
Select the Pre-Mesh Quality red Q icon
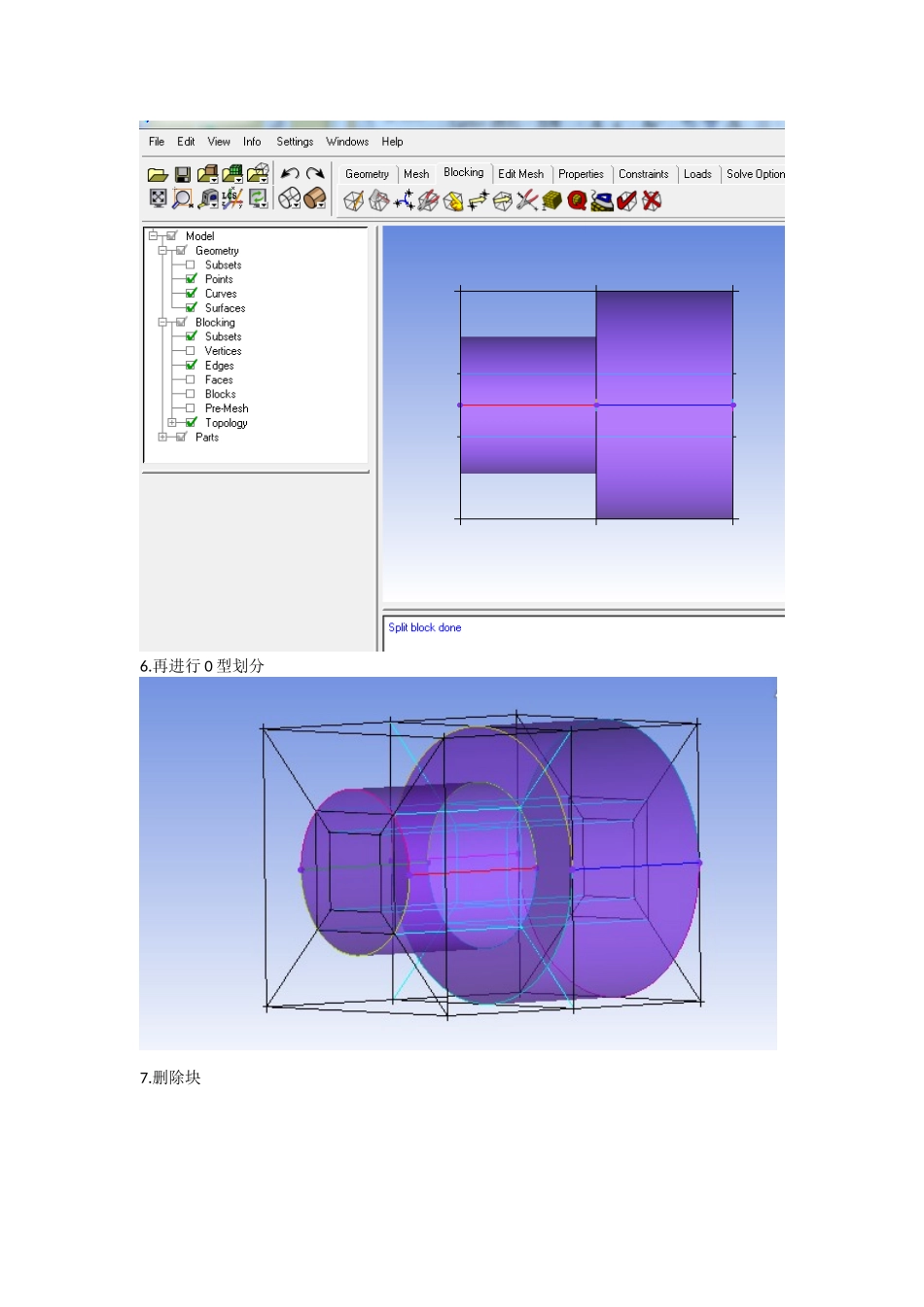pyautogui.click(x=577, y=200)
